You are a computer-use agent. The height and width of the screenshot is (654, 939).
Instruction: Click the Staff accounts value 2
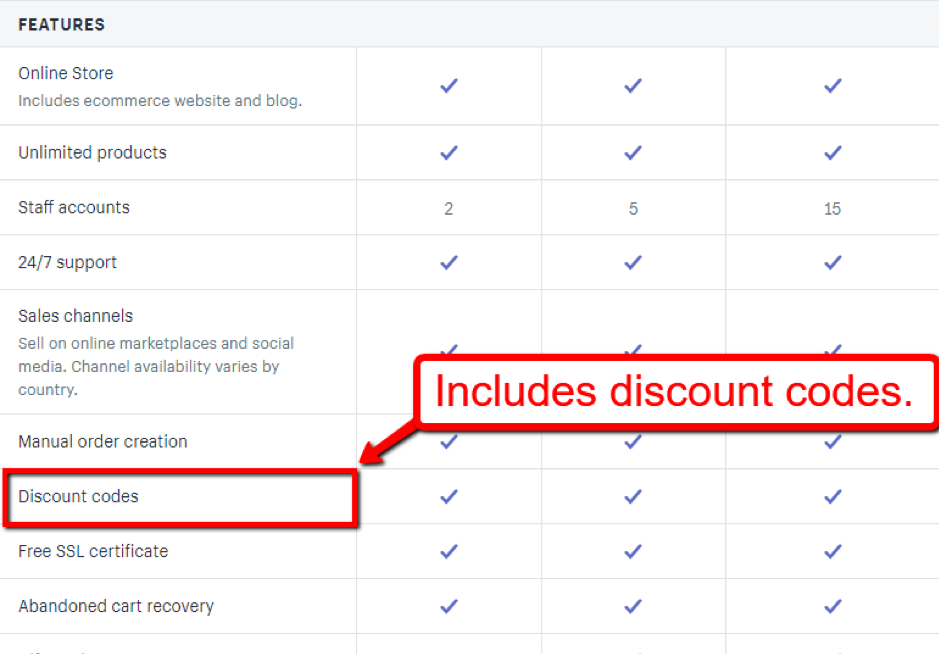click(449, 209)
